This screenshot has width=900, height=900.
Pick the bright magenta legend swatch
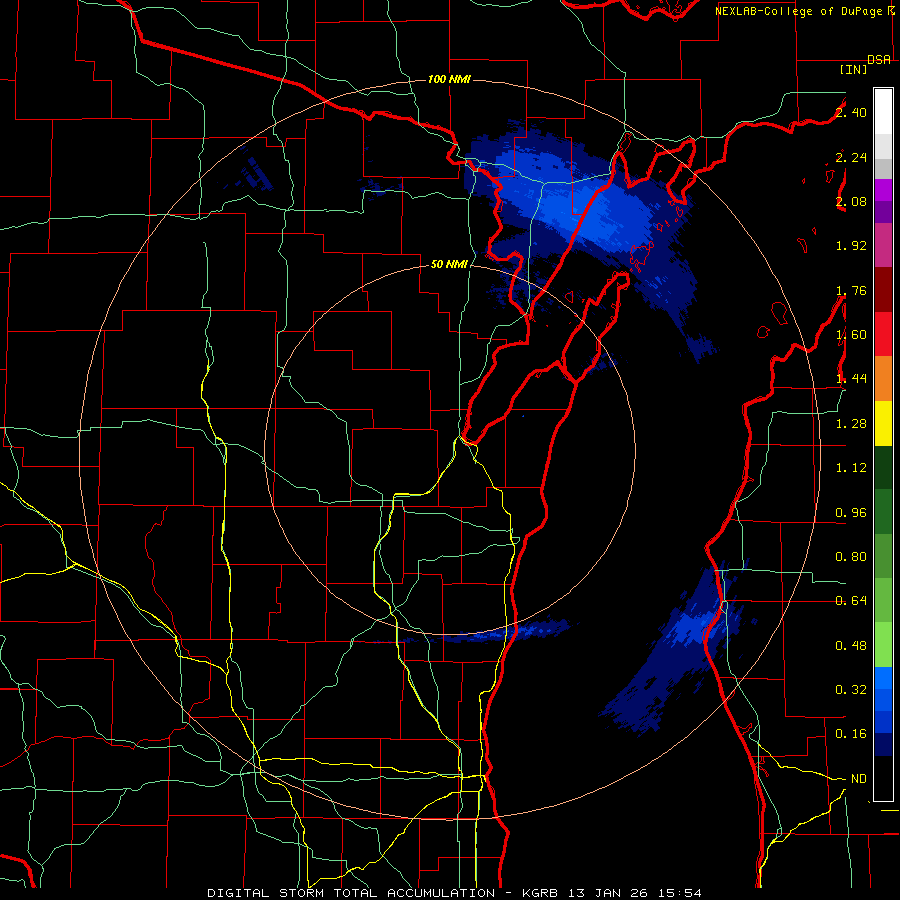[883, 189]
